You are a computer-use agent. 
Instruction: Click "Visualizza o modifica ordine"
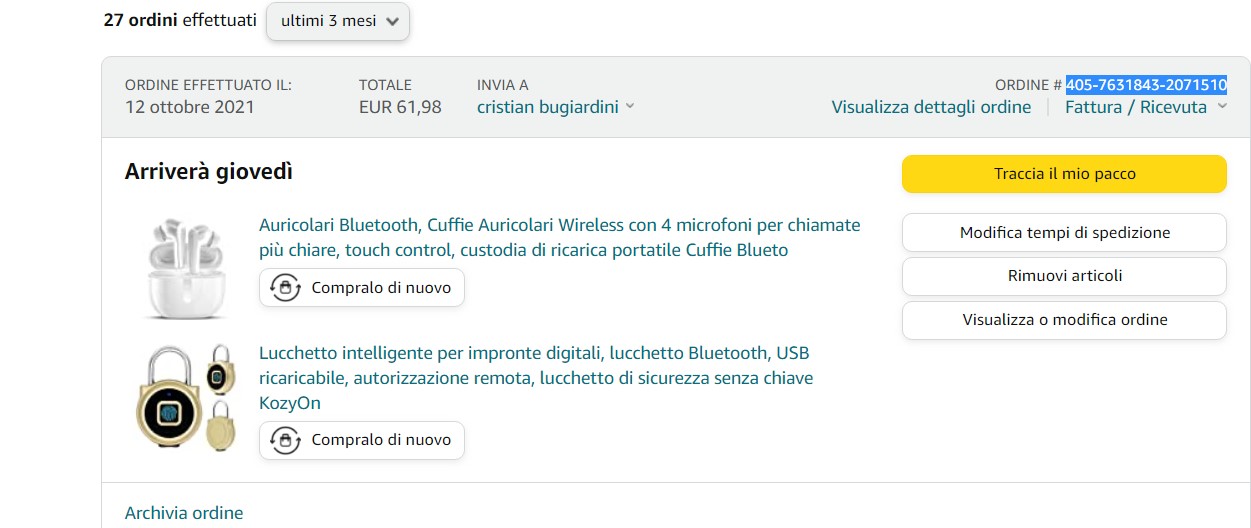point(1064,320)
